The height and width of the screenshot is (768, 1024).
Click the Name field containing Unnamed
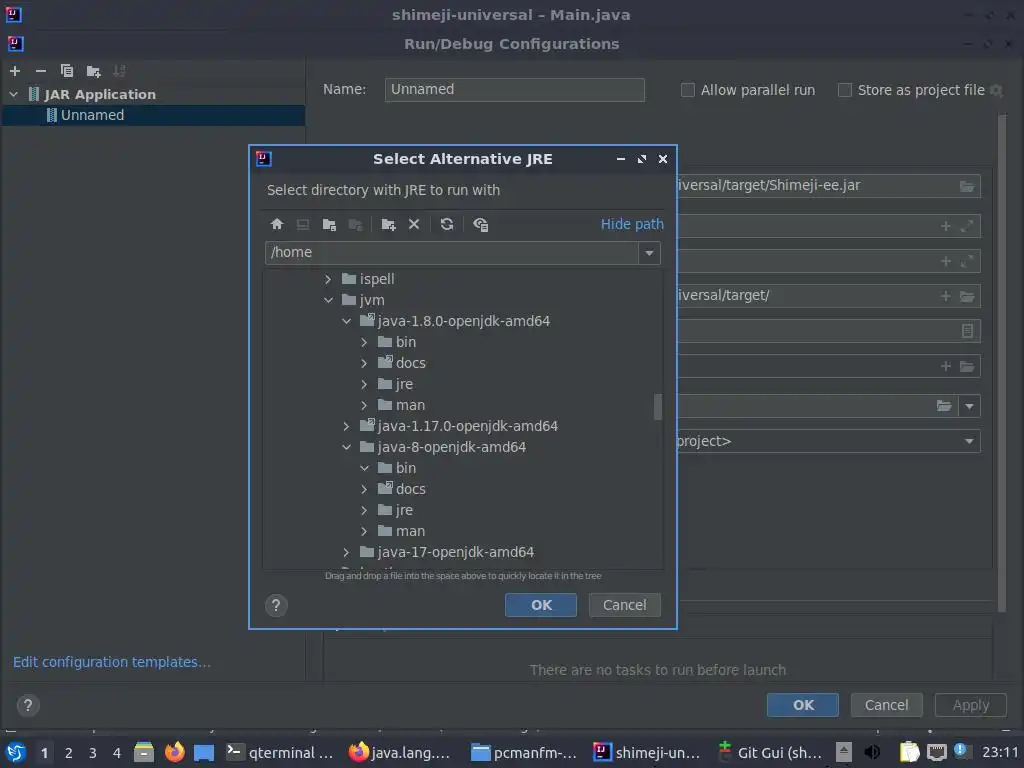tap(515, 89)
